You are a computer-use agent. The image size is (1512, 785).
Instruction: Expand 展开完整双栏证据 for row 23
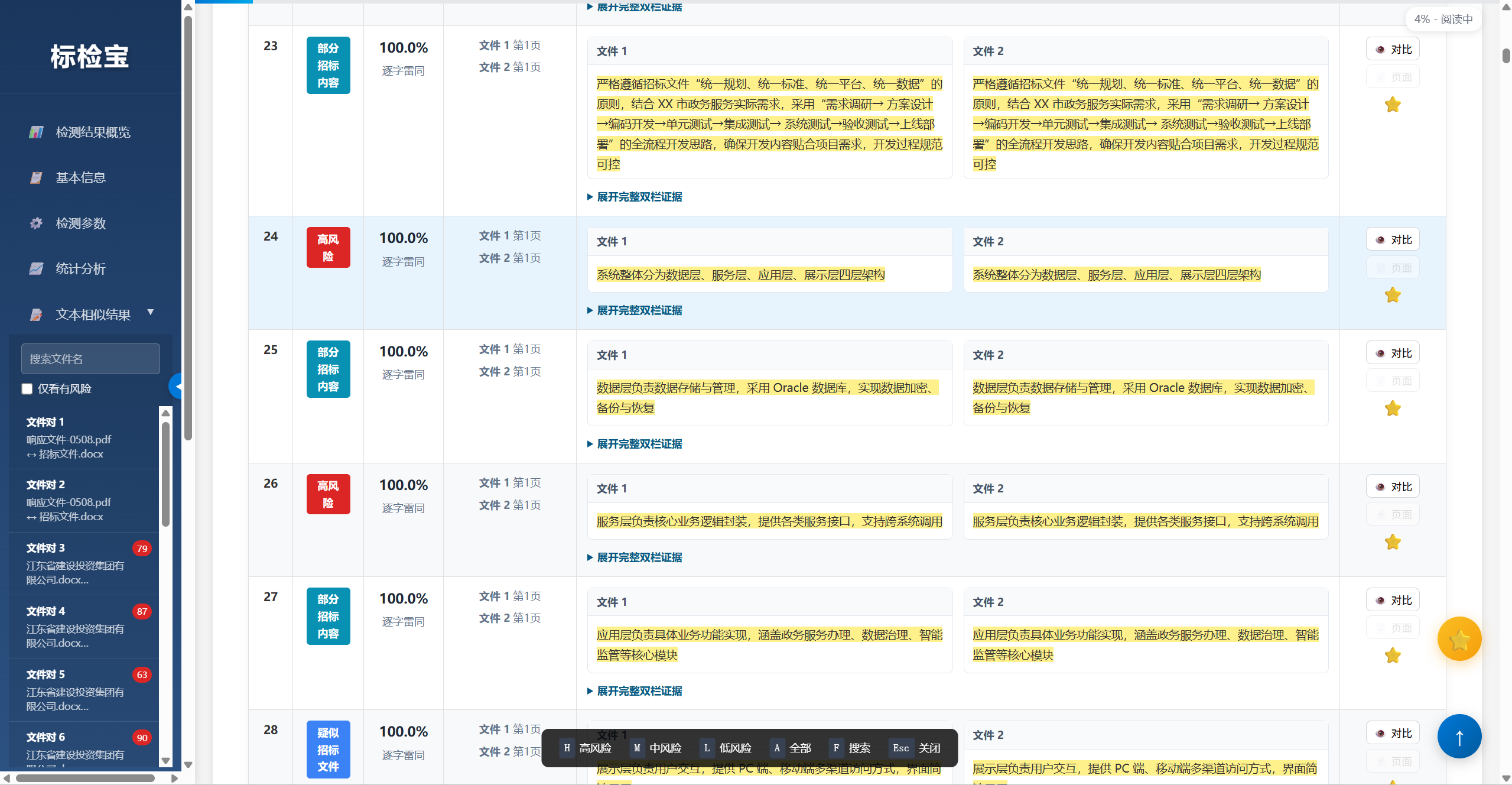pos(635,197)
